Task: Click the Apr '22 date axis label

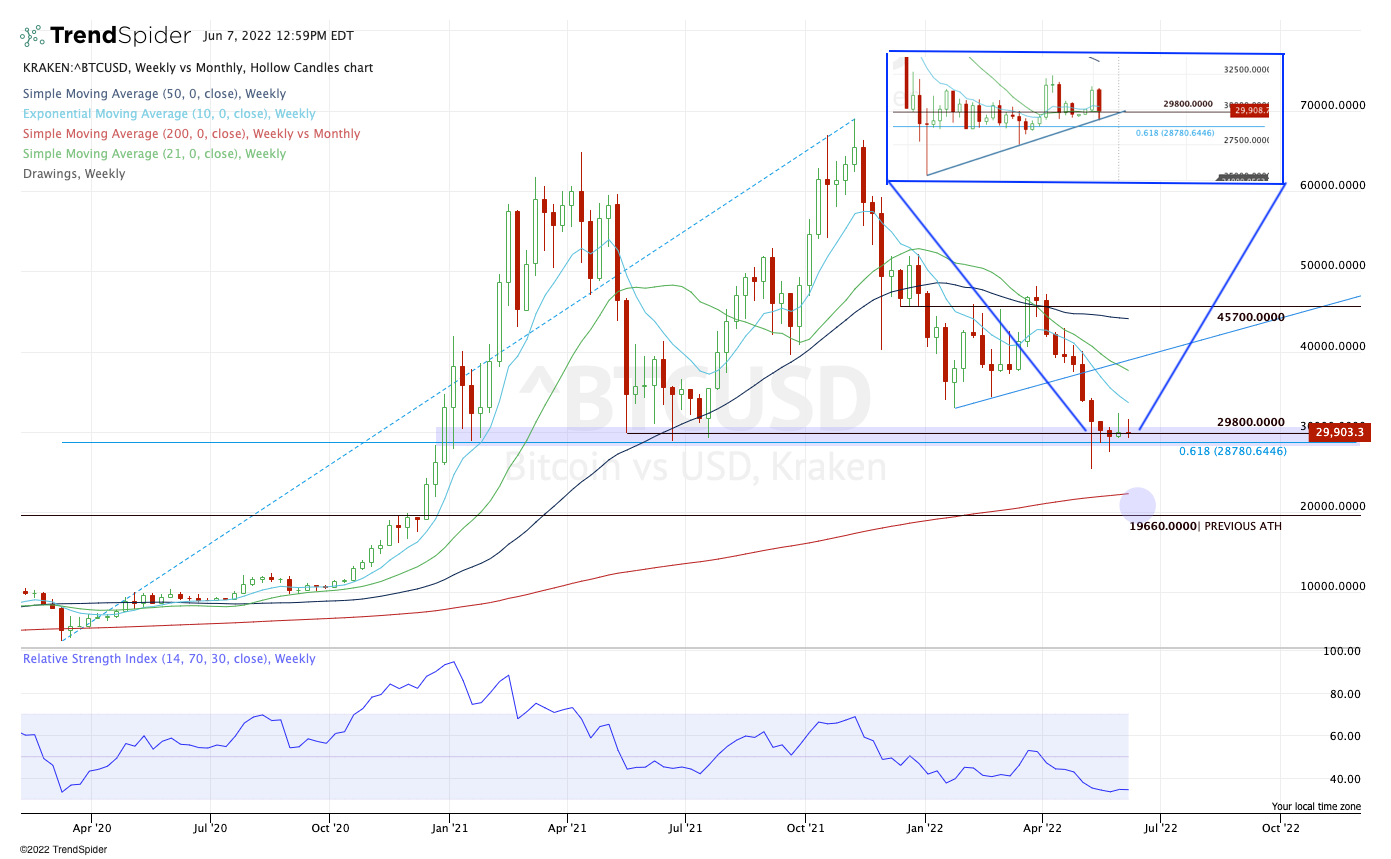Action: click(1042, 828)
